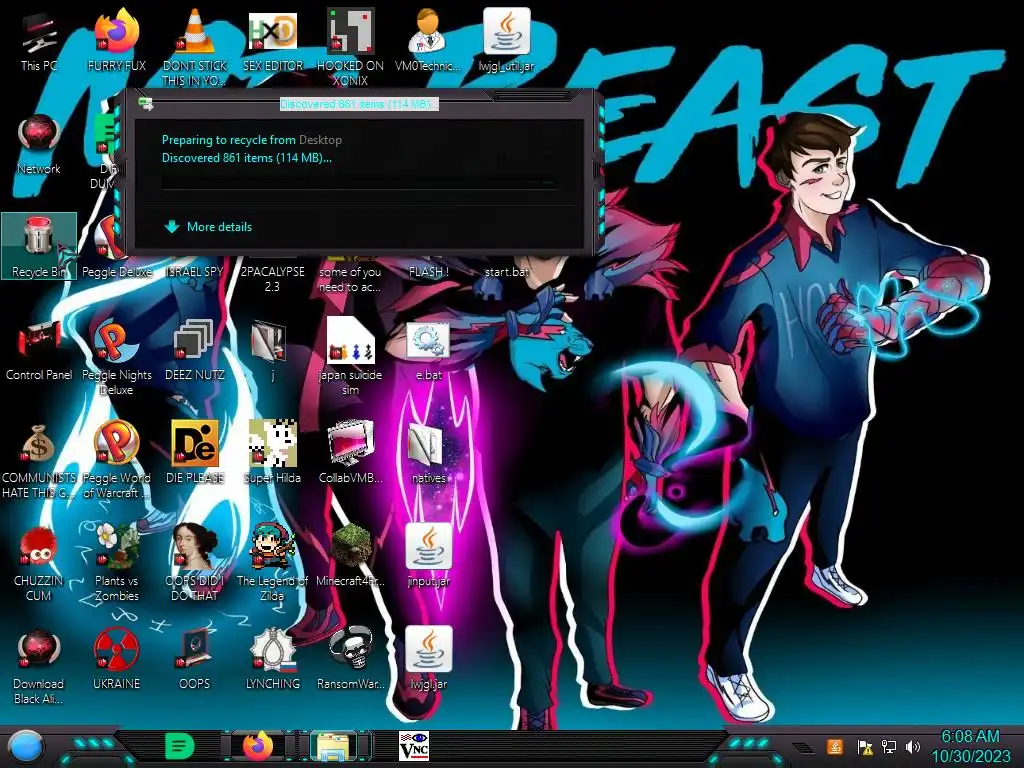Launch the Plants vs Zombies shortcut
The height and width of the screenshot is (768, 1024).
116,563
